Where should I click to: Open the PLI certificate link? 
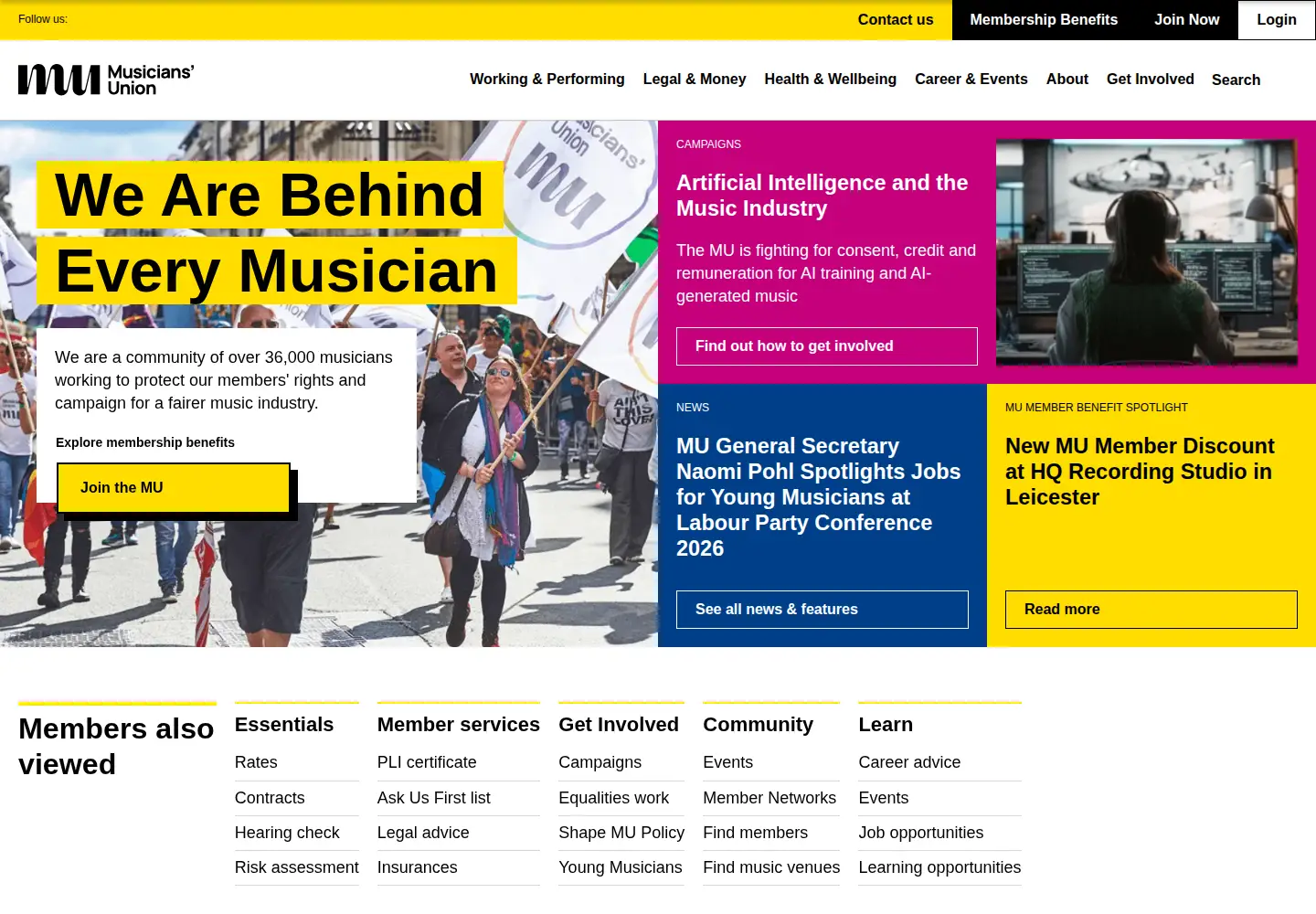coord(427,762)
